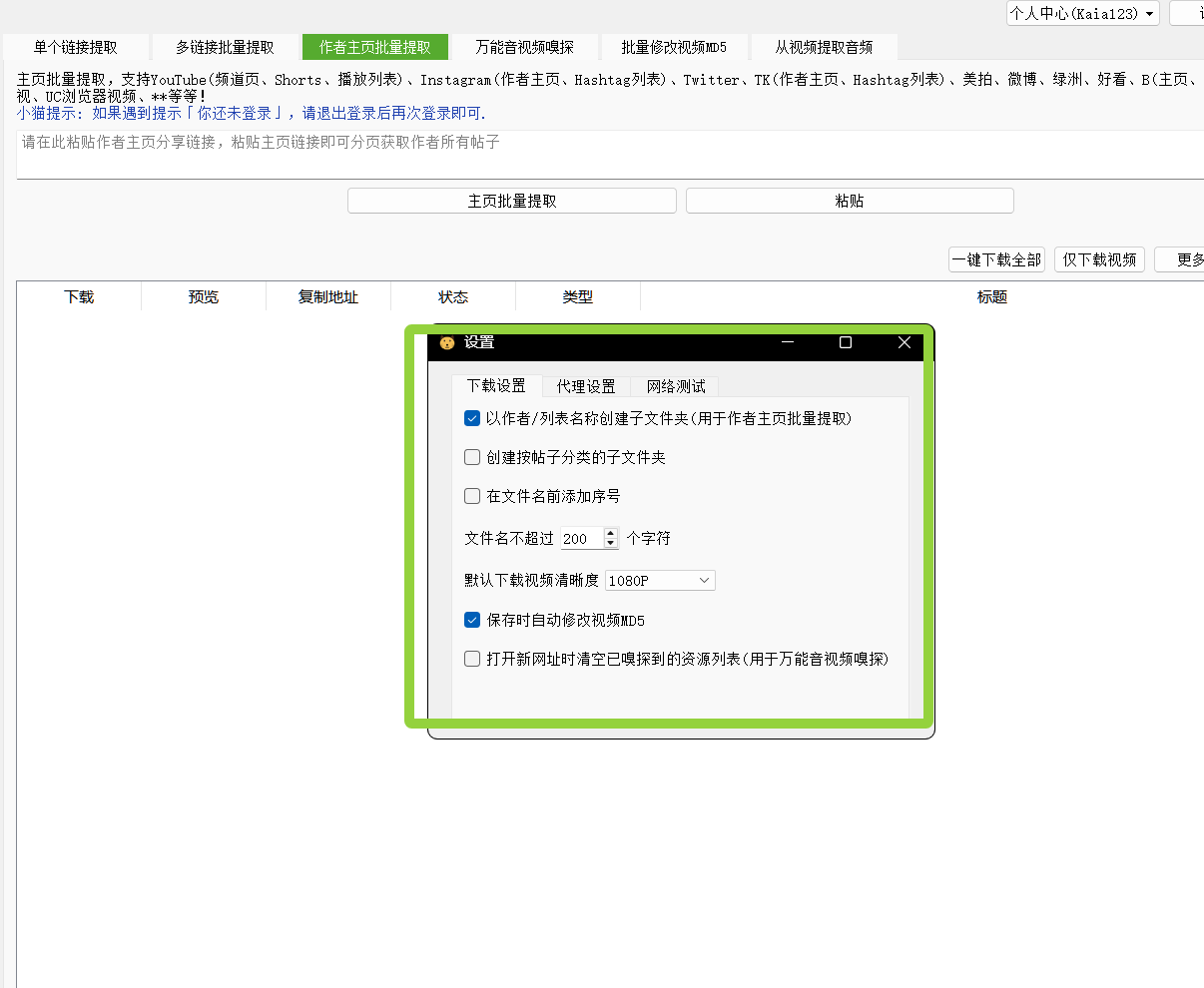
Task: Close the settings dialog
Action: pyautogui.click(x=904, y=342)
